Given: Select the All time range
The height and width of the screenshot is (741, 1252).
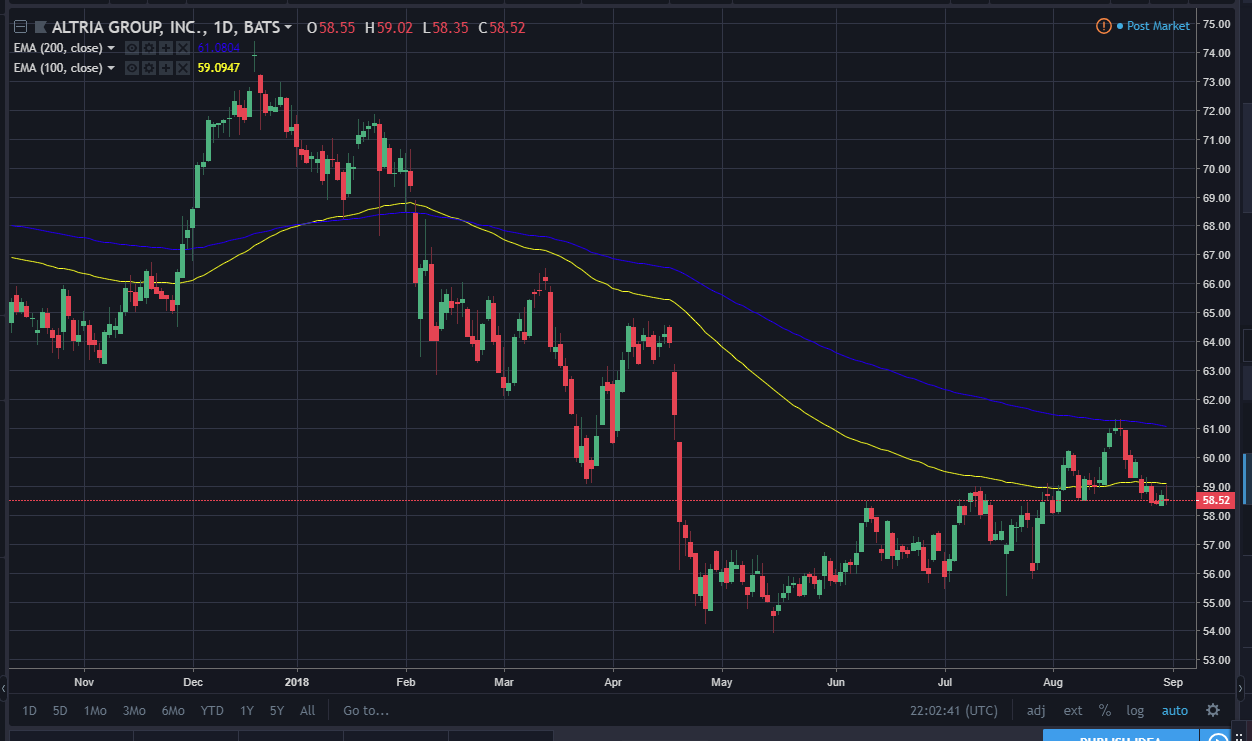Looking at the screenshot, I should click(307, 711).
